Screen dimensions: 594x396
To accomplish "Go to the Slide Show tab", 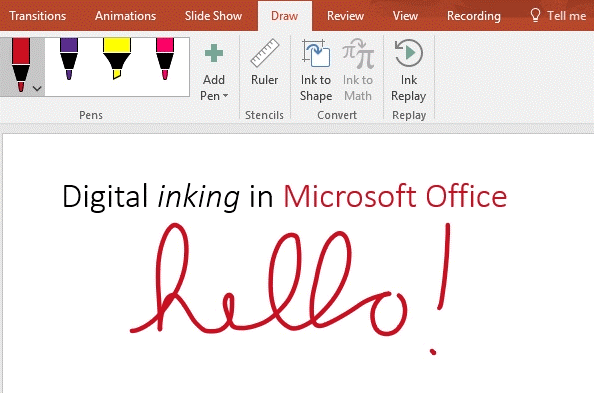I will coord(213,16).
